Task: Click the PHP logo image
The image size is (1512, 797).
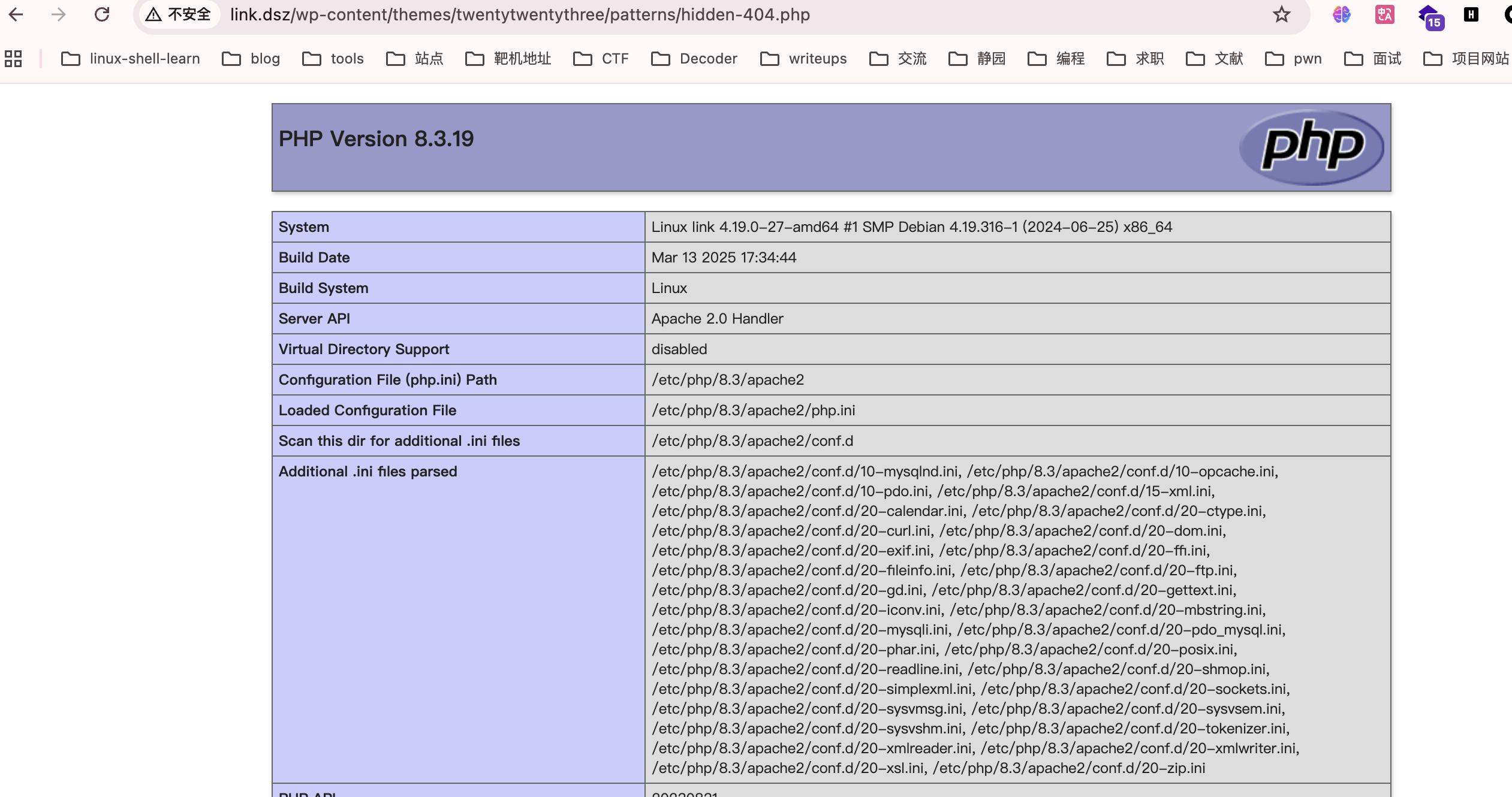Action: [x=1312, y=147]
